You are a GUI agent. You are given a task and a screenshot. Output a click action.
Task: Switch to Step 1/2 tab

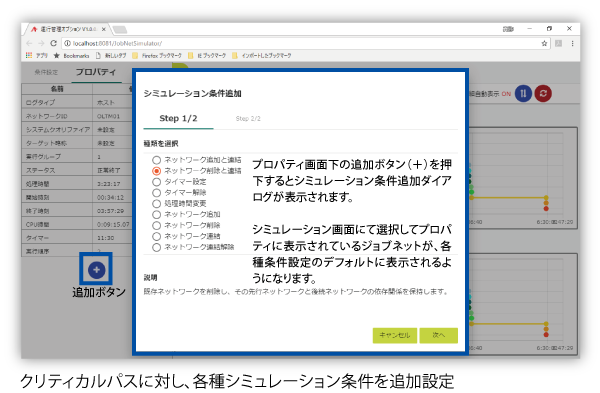(x=178, y=119)
